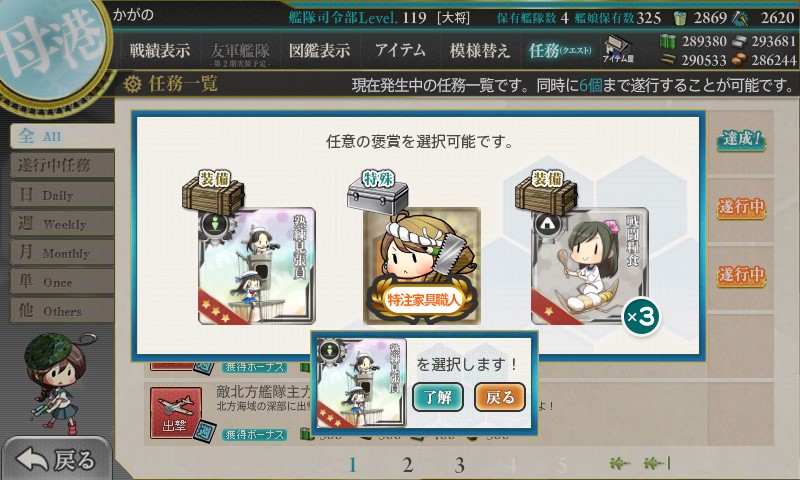800x480 pixels.
Task: Filter quests by 日 Daily
Action: 62,195
